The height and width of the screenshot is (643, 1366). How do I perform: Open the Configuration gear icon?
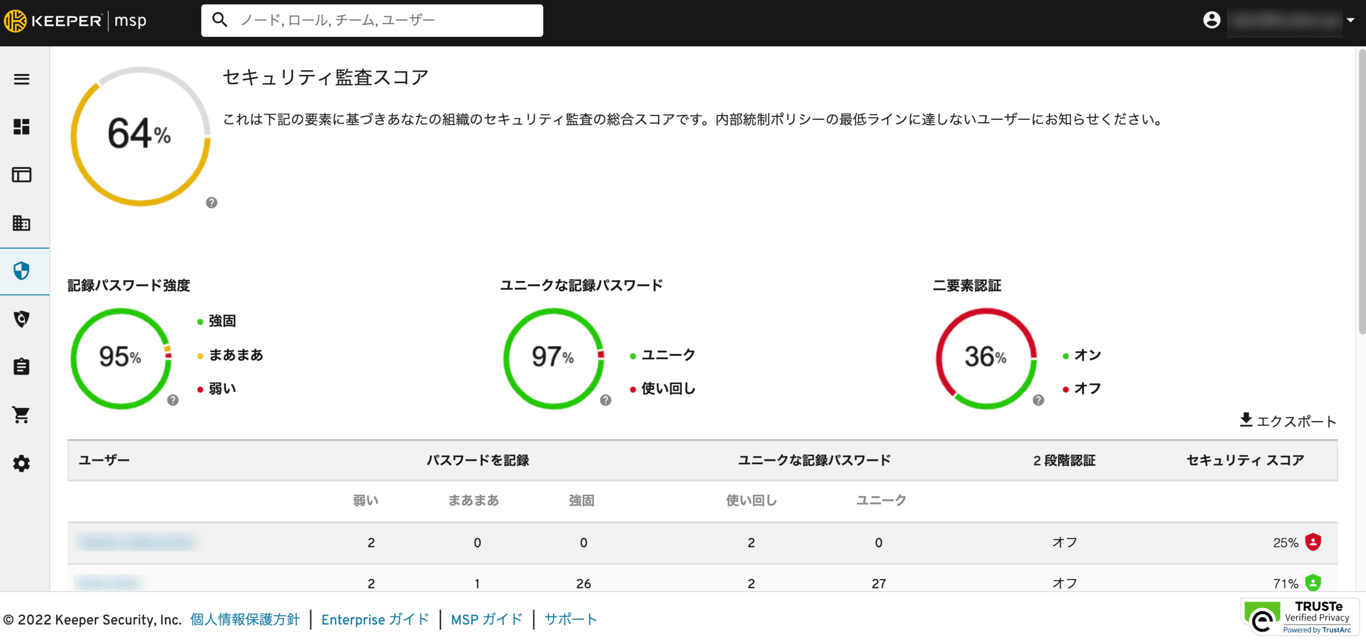point(21,463)
